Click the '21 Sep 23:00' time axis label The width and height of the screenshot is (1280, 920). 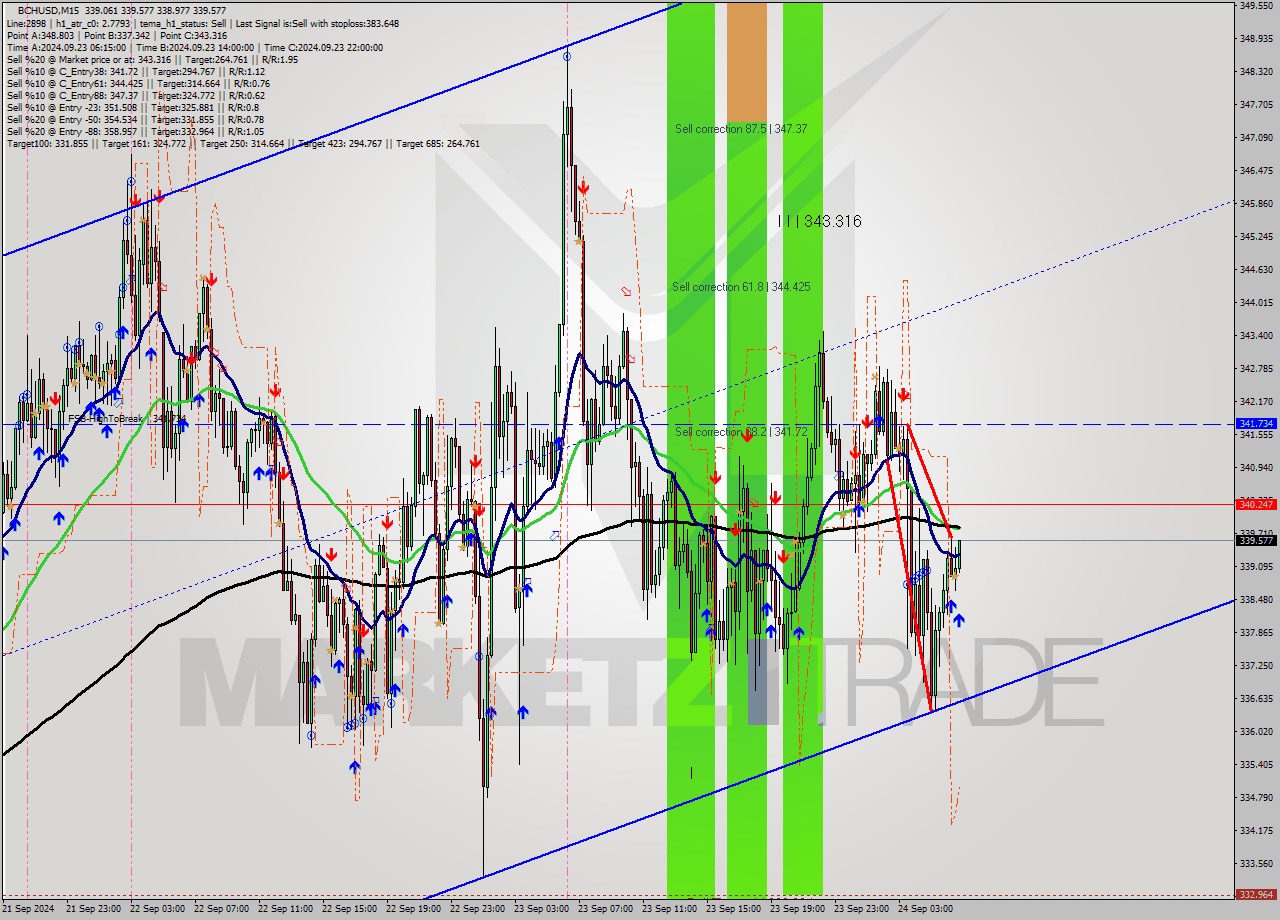[93, 909]
